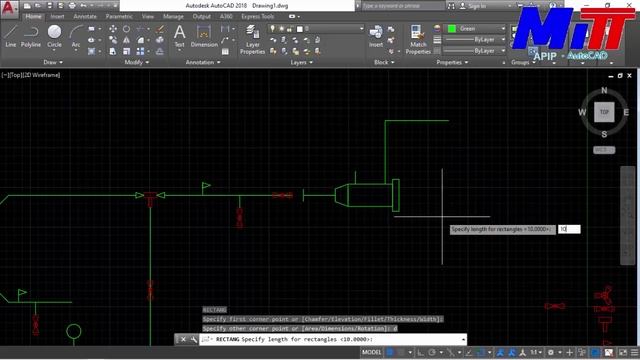Click Save icon in quick access toolbar
This screenshot has height=360, width=640.
pyautogui.click(x=49, y=6)
